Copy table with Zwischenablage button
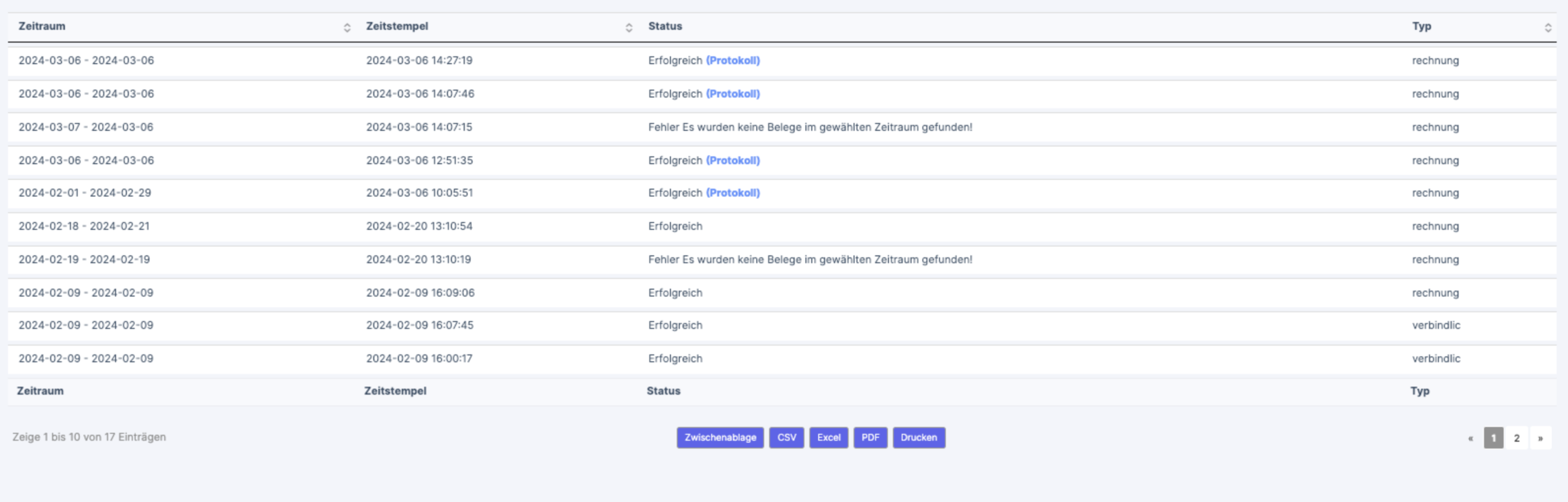1568x502 pixels. tap(720, 437)
